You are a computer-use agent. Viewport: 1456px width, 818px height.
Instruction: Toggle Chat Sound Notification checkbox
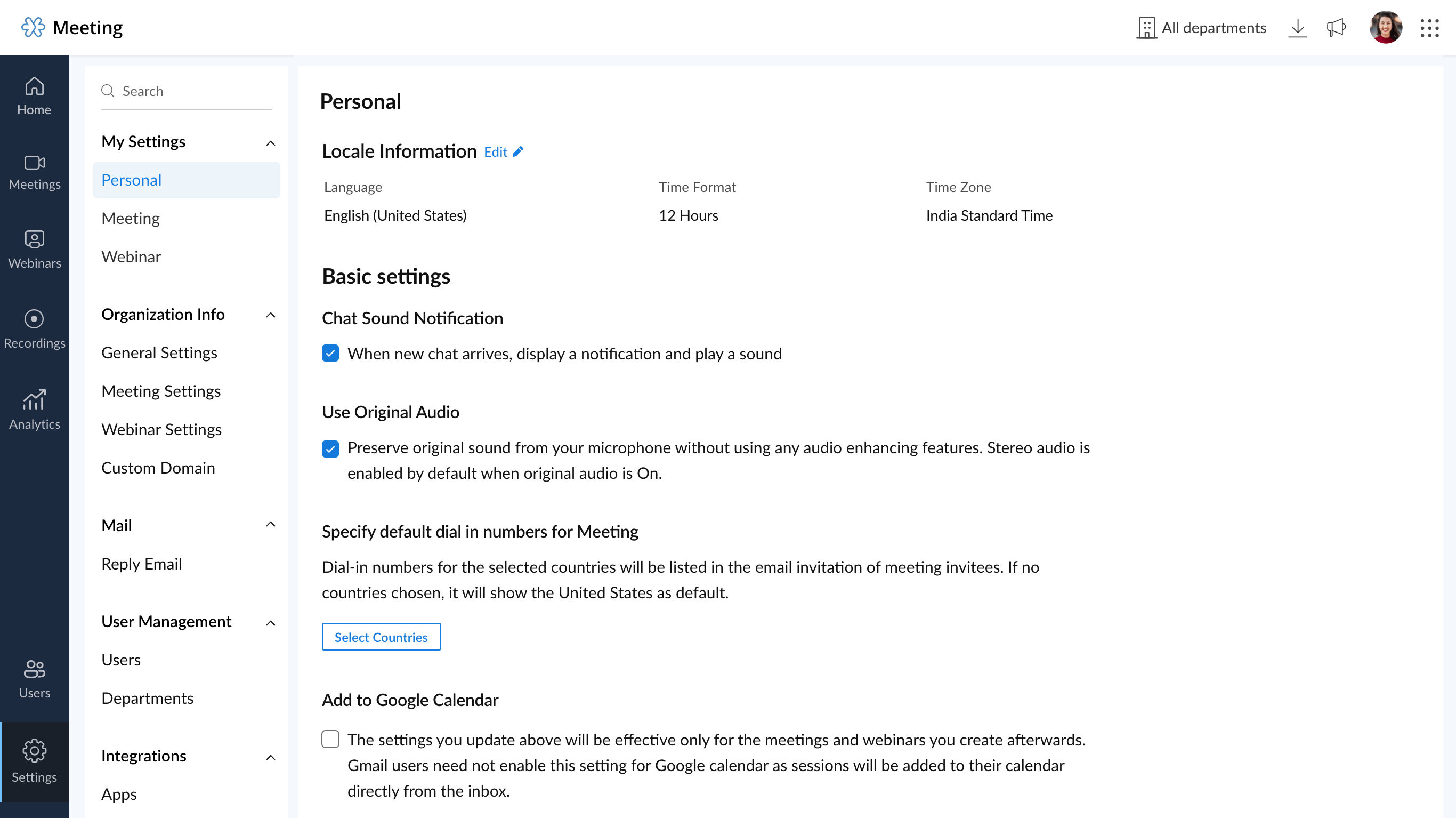(330, 353)
